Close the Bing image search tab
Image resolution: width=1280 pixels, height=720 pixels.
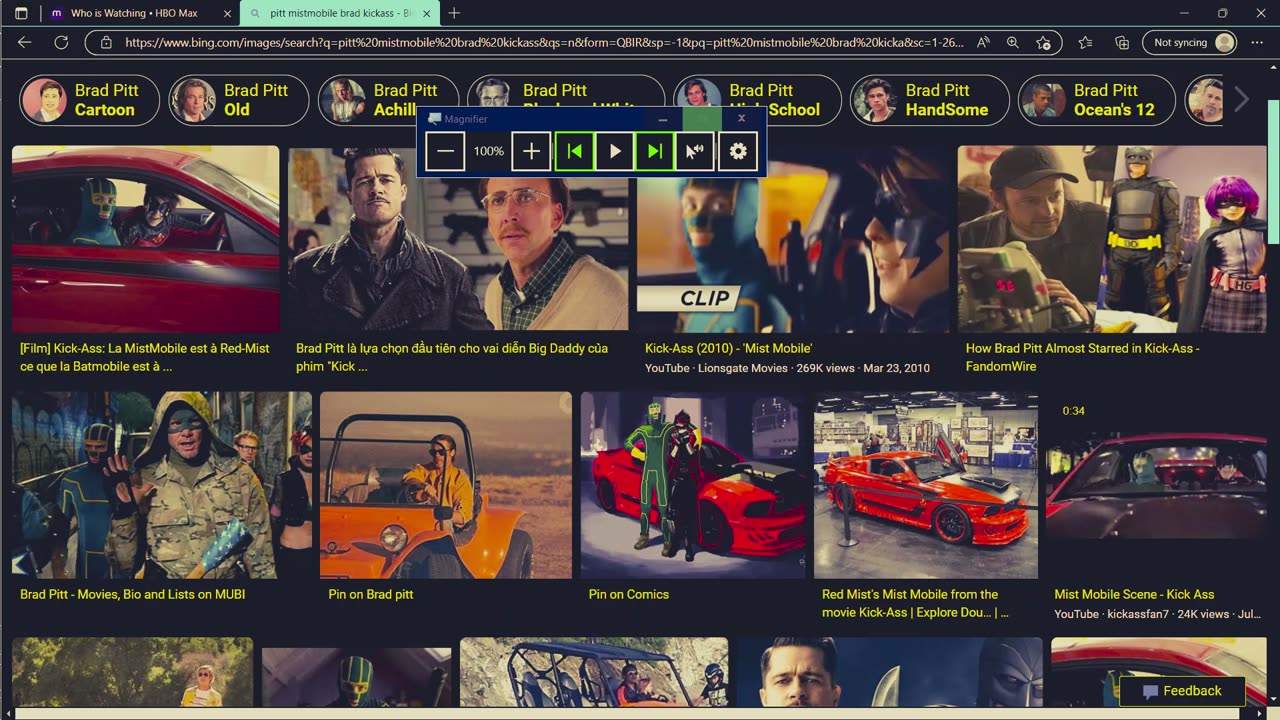pyautogui.click(x=426, y=13)
